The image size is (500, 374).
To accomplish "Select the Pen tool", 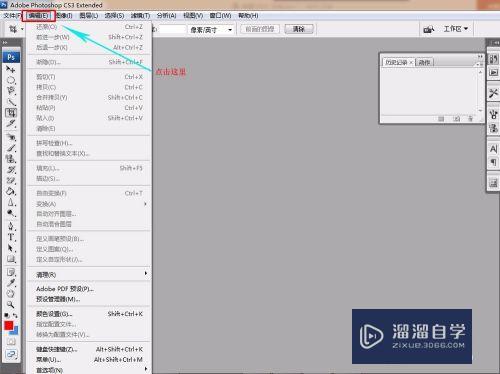I will click(x=11, y=226).
